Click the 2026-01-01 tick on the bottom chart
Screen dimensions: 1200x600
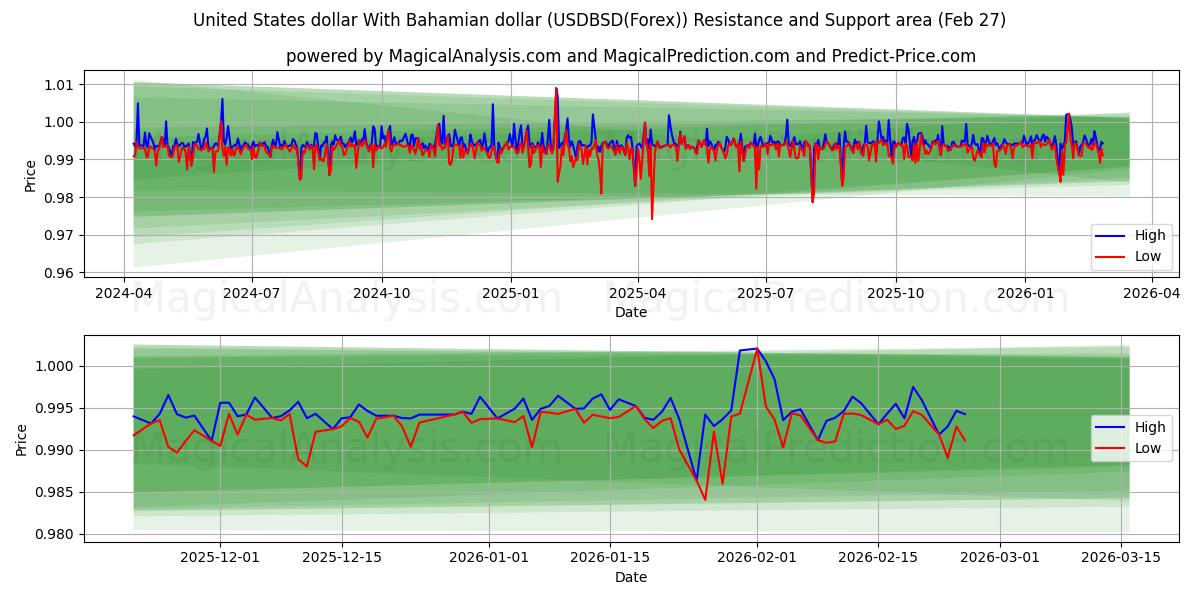pos(490,558)
